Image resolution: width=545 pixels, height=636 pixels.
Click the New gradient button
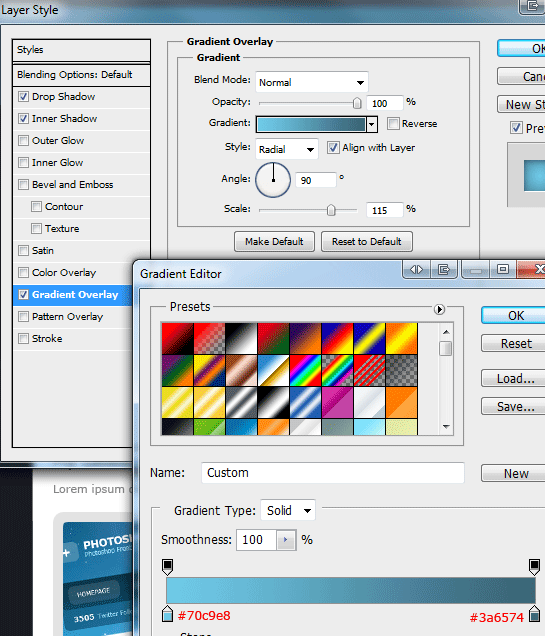click(x=513, y=473)
